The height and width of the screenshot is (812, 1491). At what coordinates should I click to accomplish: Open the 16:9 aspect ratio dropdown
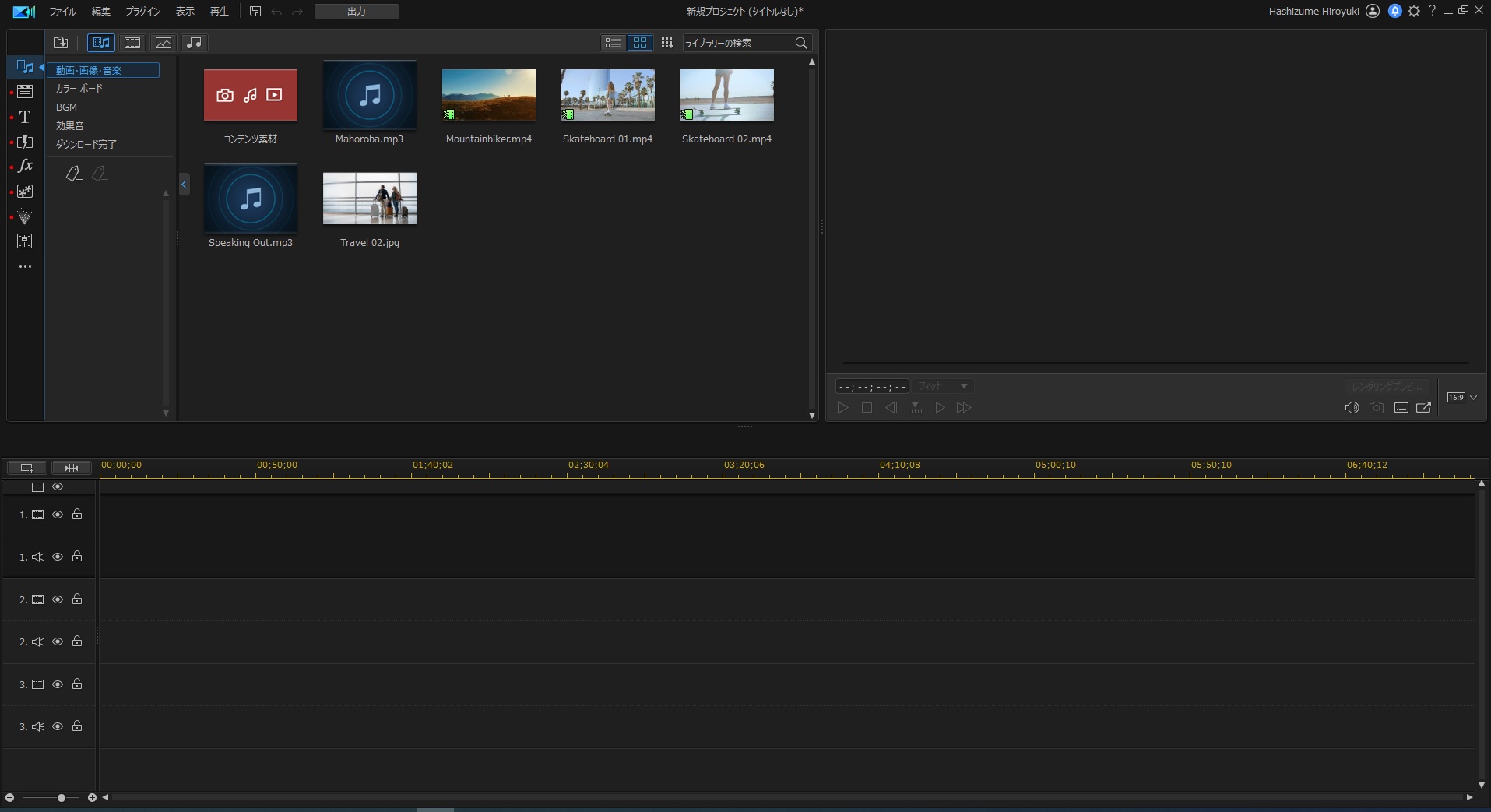point(1462,398)
